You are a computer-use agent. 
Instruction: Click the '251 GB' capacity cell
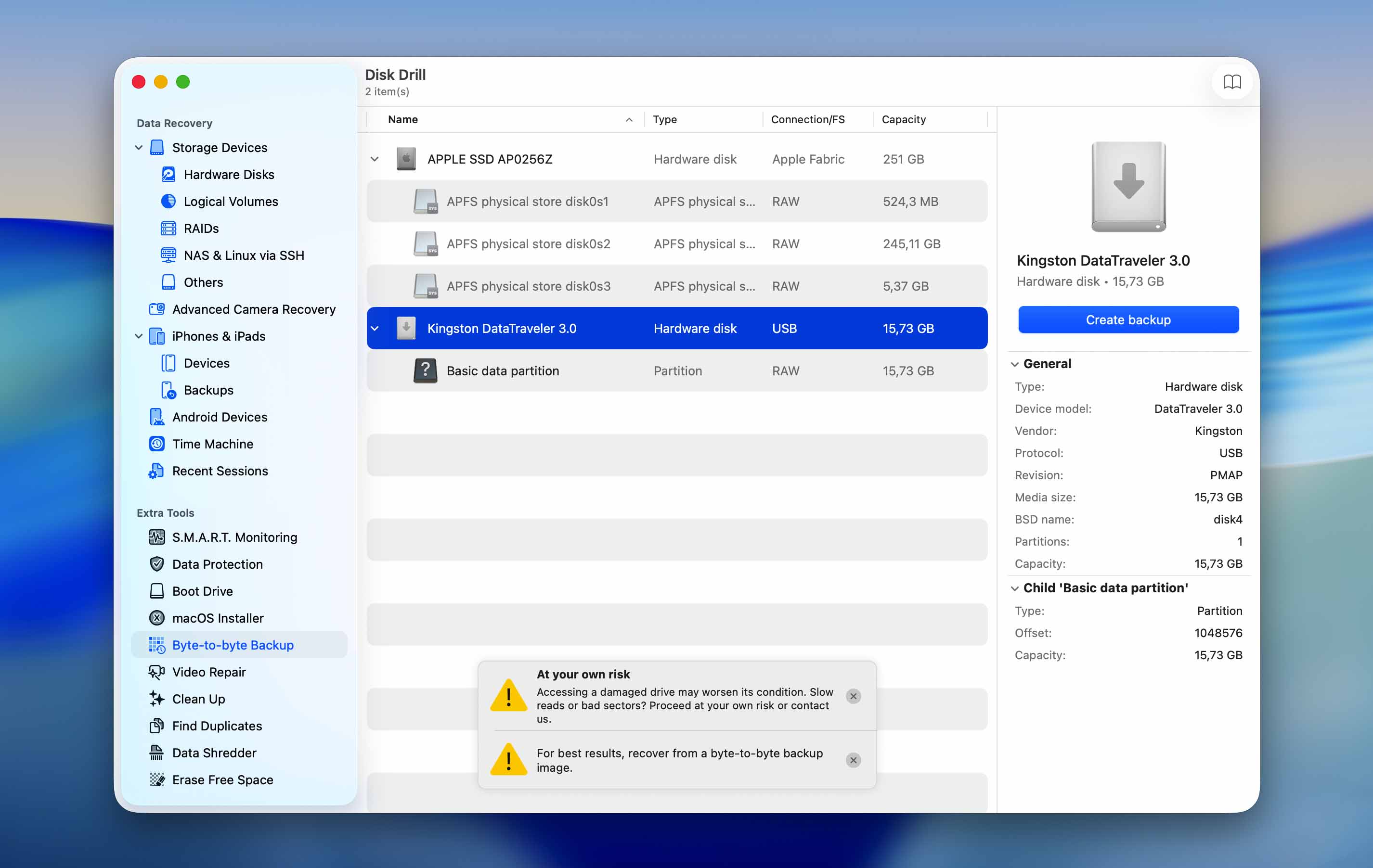tap(903, 159)
